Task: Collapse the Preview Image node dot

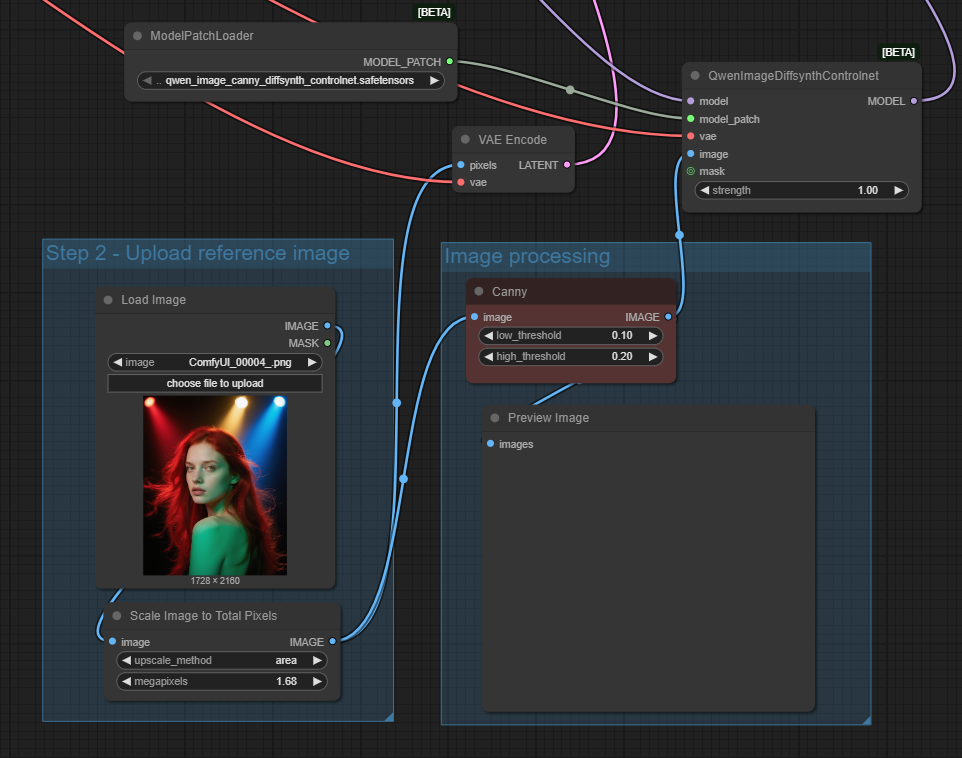Action: (x=494, y=418)
